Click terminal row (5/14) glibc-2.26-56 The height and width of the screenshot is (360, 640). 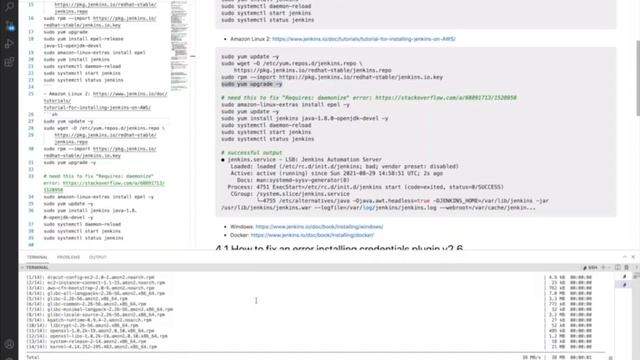77,299
